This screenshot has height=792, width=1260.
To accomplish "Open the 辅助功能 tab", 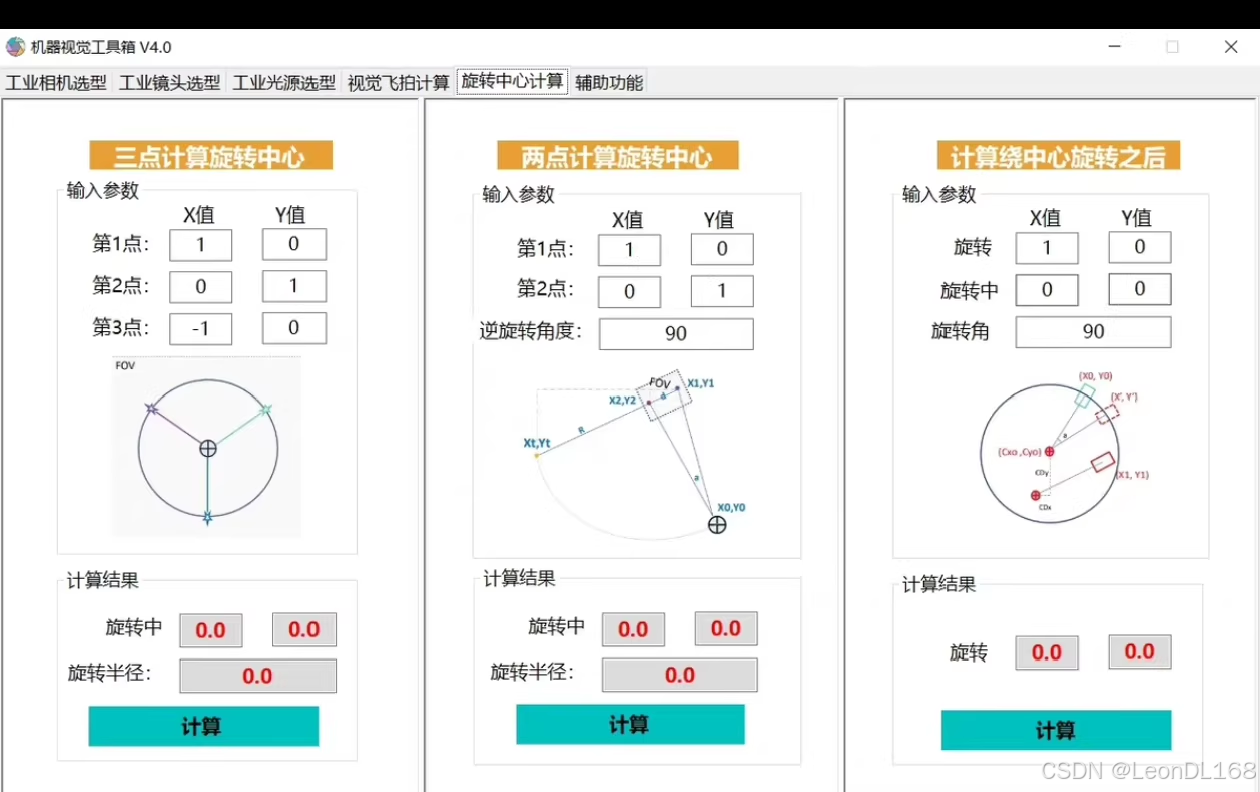I will pyautogui.click(x=610, y=83).
